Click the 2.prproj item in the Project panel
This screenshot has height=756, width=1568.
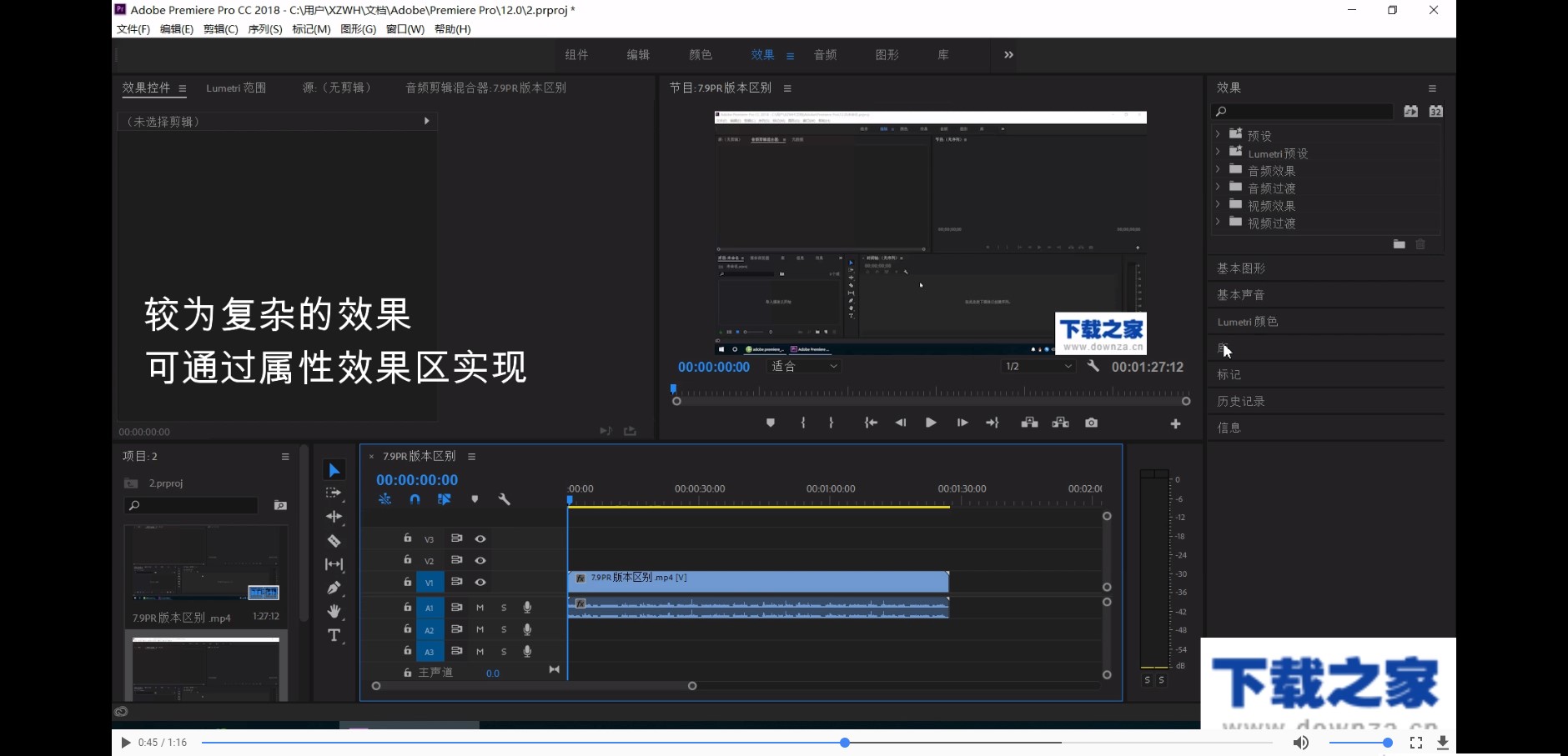(163, 482)
